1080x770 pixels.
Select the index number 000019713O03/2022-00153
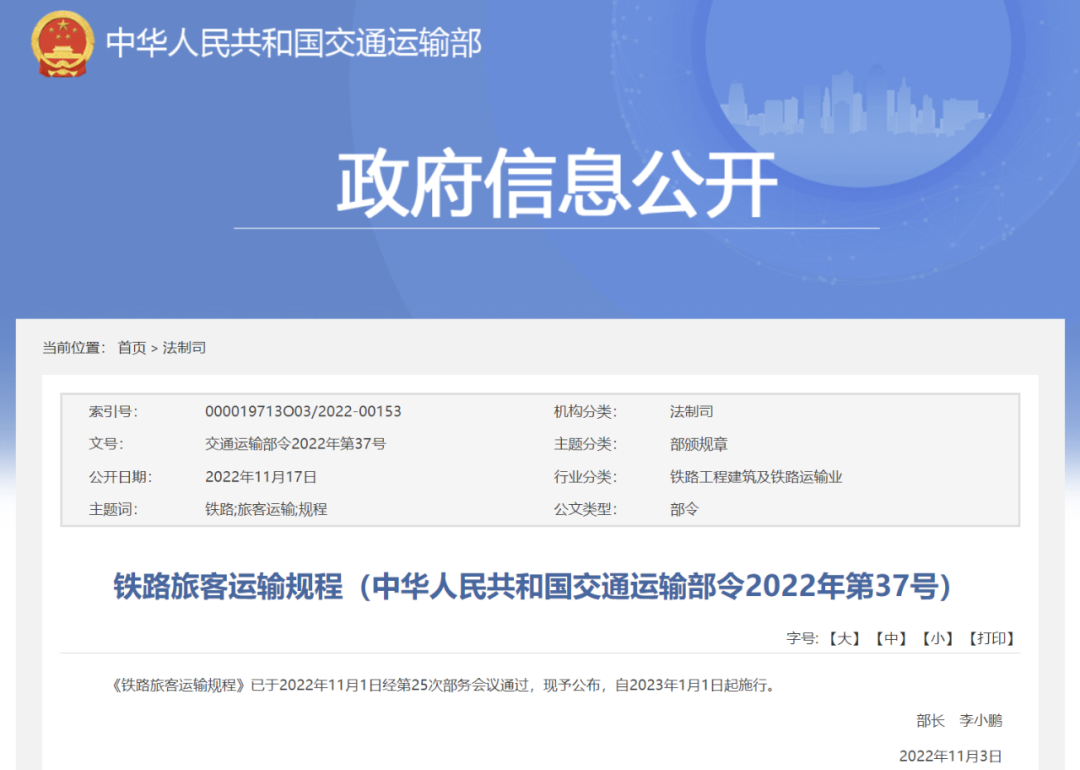point(303,411)
